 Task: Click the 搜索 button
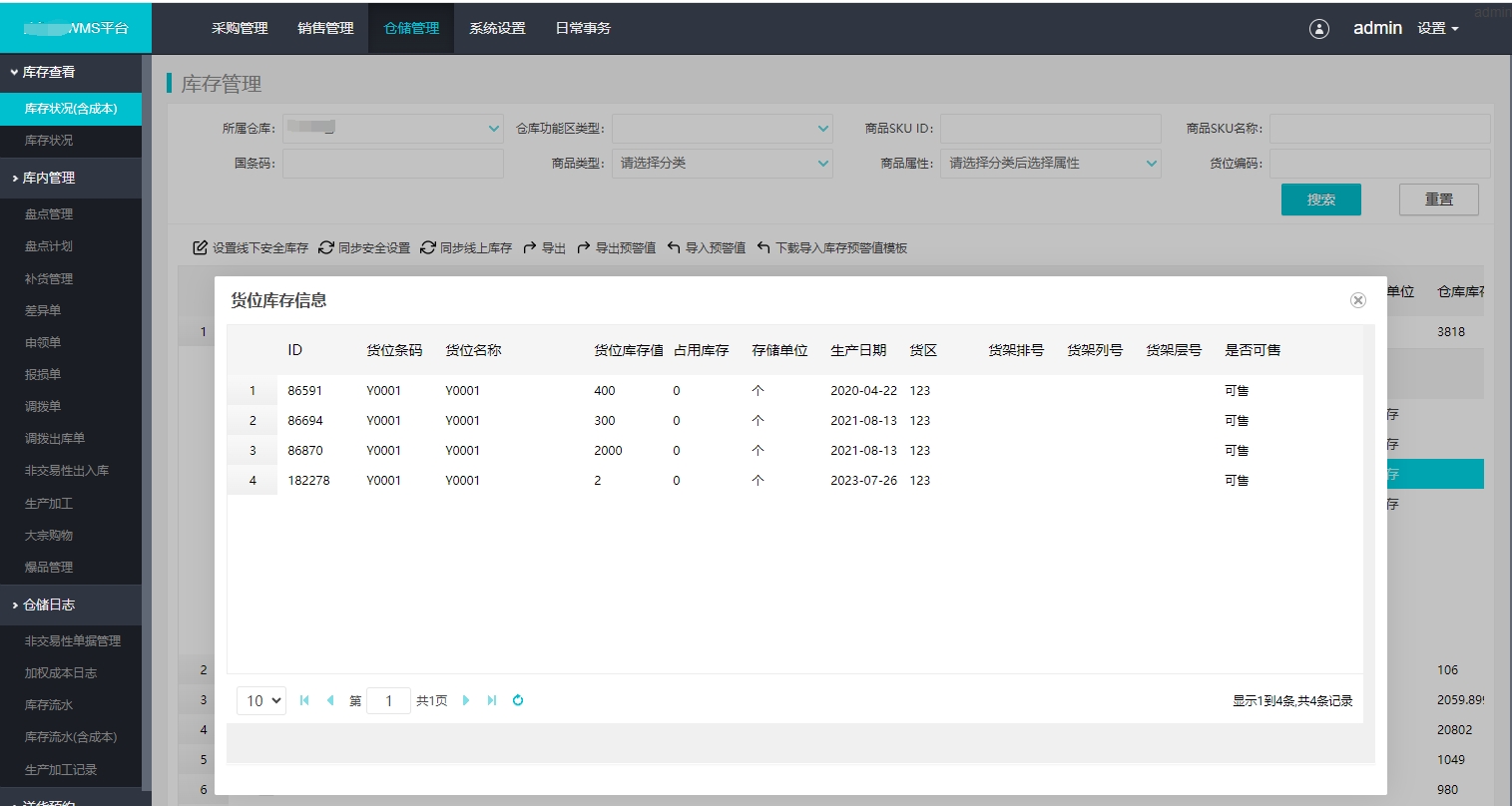point(1321,200)
